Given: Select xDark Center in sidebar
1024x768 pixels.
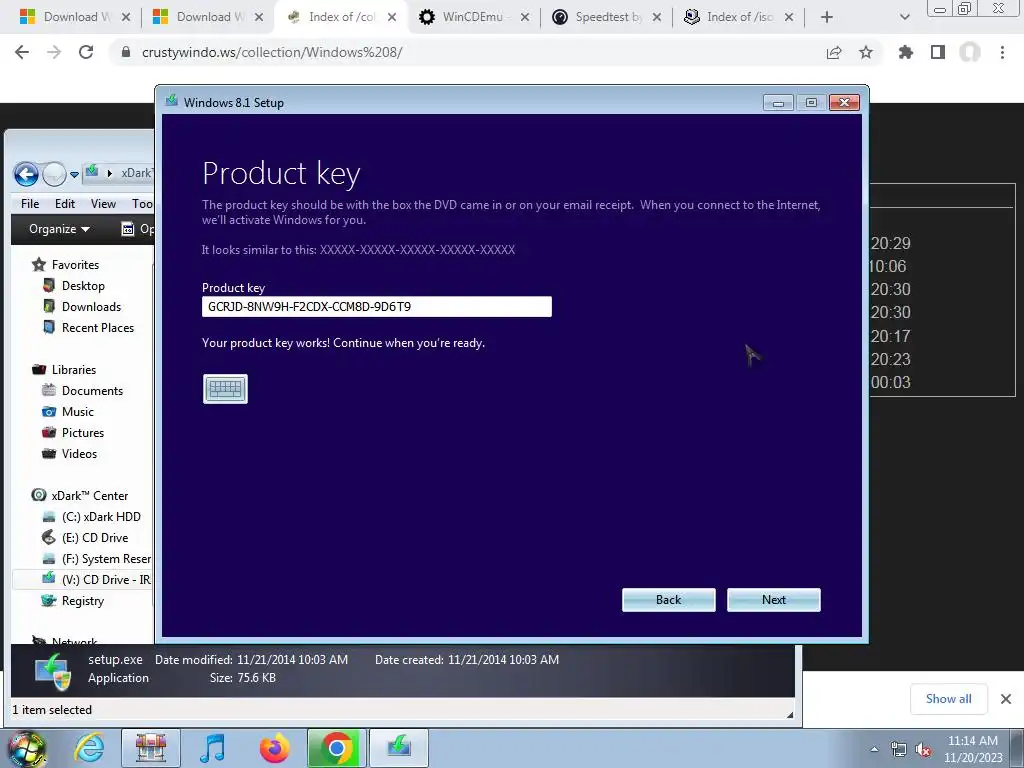Looking at the screenshot, I should pyautogui.click(x=80, y=496).
